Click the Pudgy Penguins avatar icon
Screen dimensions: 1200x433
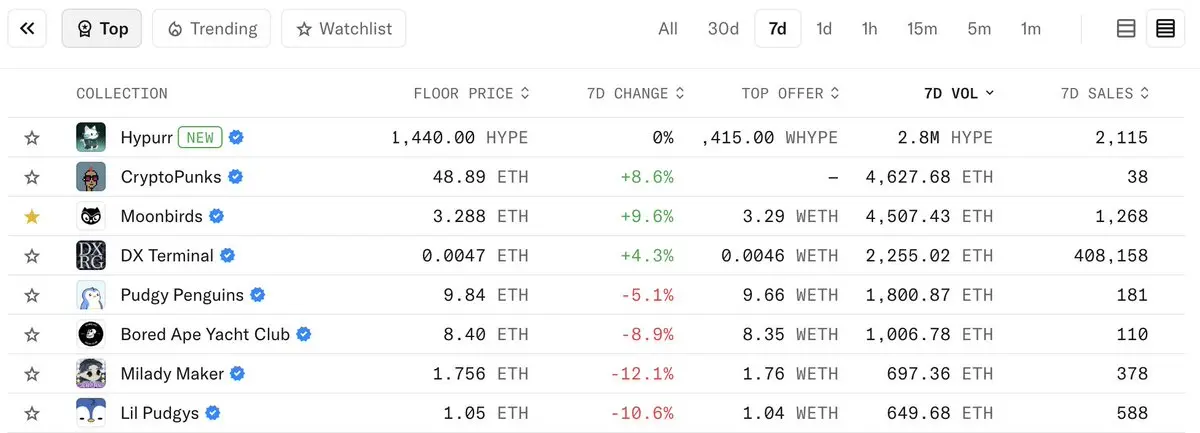[91, 295]
